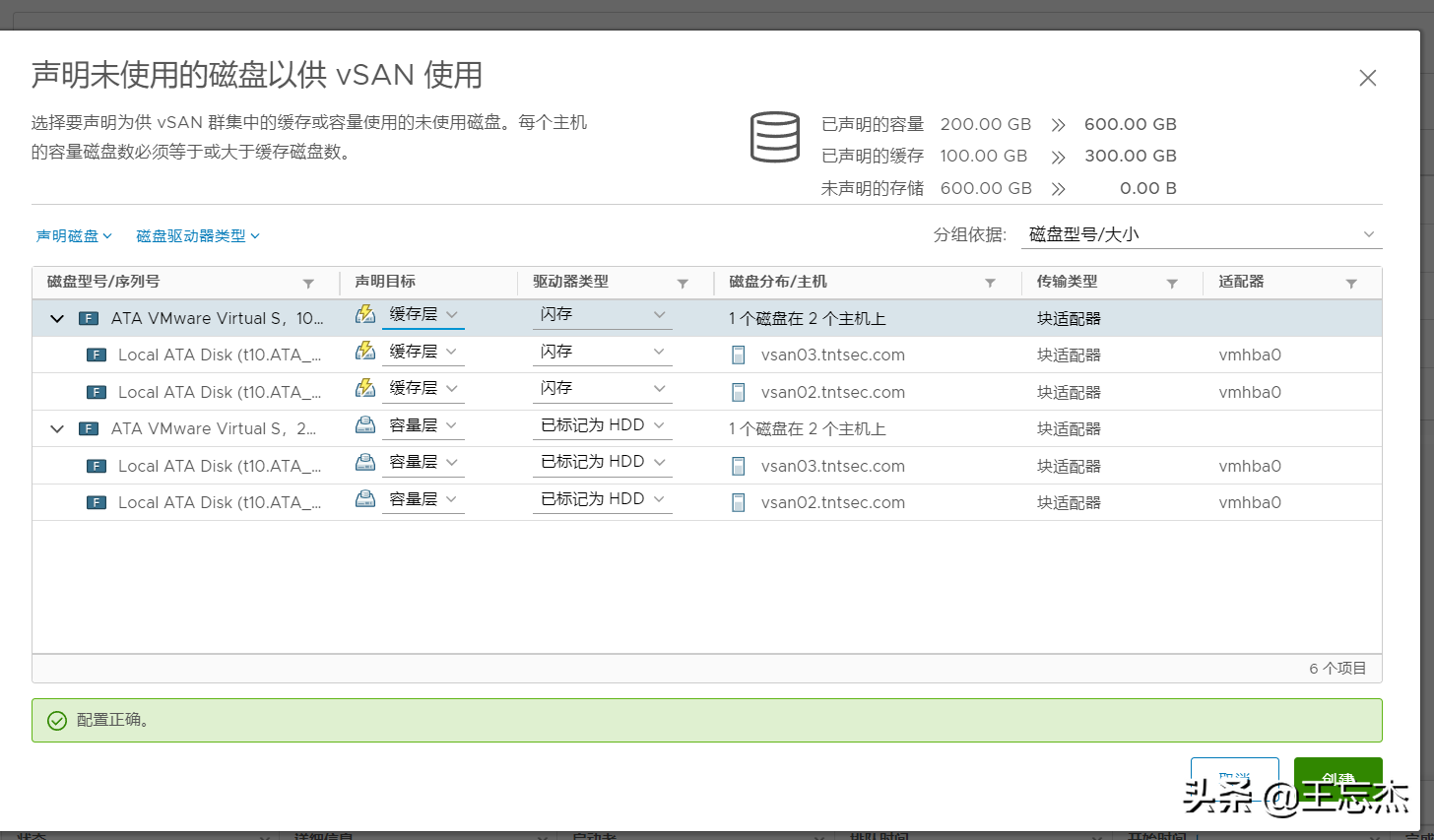Open the 声明磁盘 dropdown menu

[74, 236]
